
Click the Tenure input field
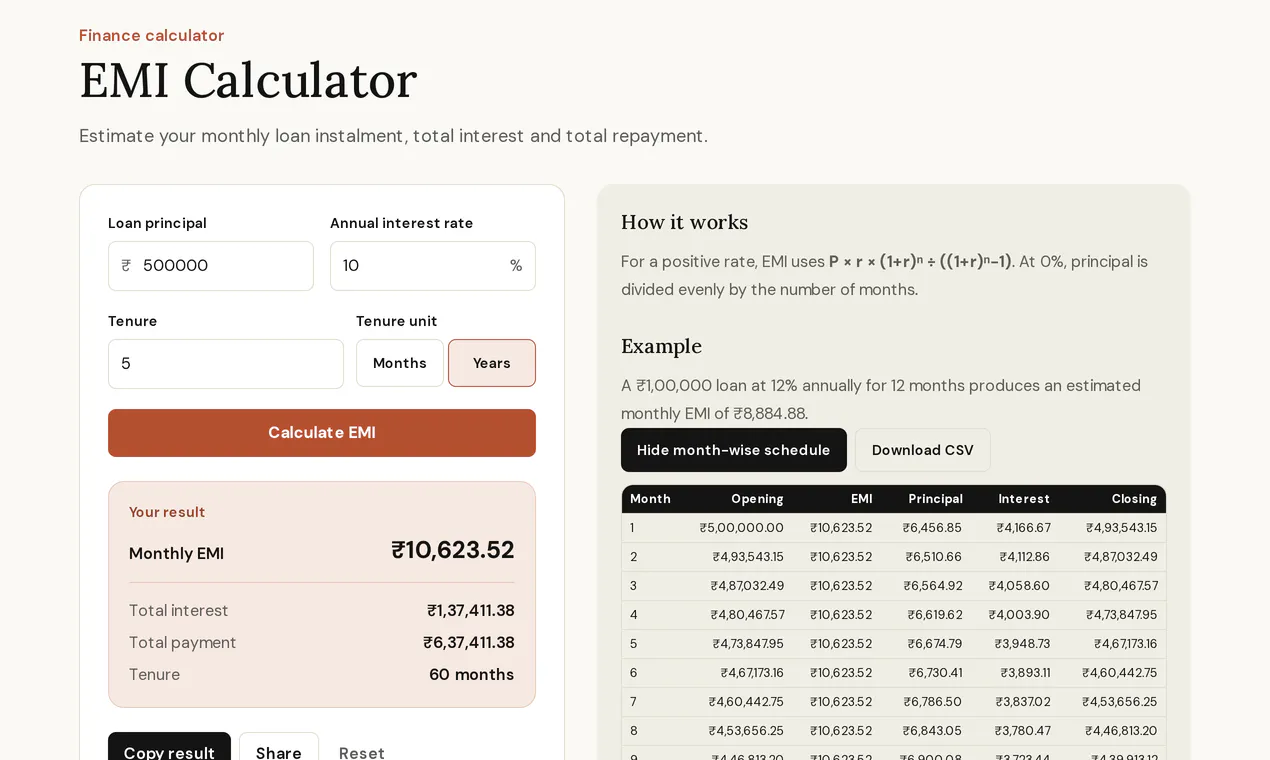click(226, 364)
